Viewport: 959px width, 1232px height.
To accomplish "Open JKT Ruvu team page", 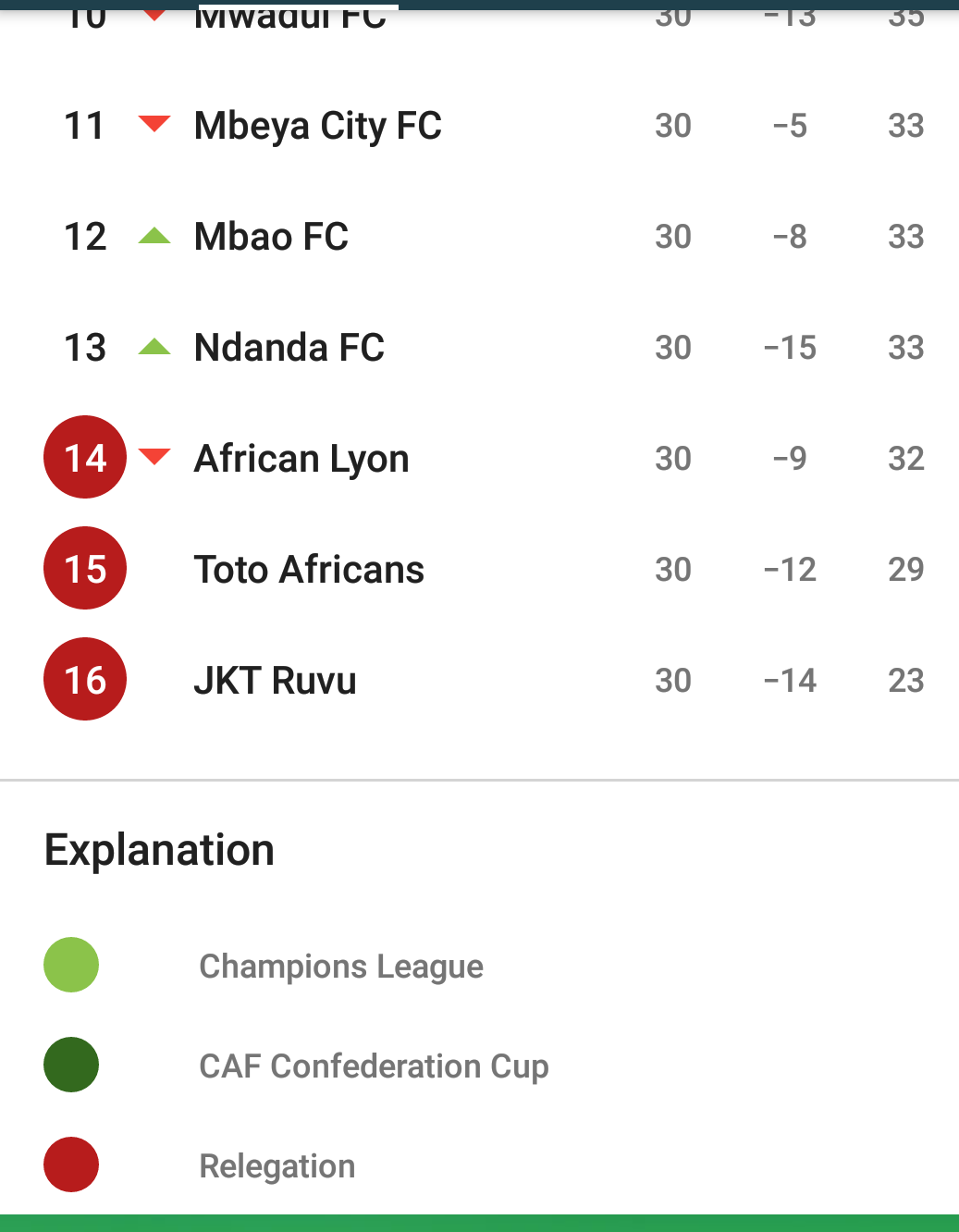I will pos(275,681).
